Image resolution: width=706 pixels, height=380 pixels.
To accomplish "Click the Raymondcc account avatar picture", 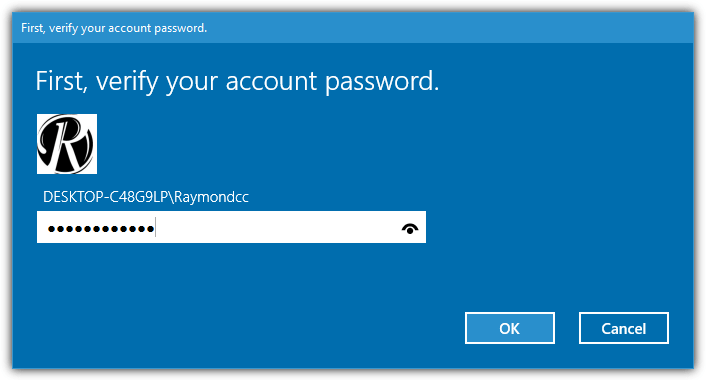I will pyautogui.click(x=67, y=144).
